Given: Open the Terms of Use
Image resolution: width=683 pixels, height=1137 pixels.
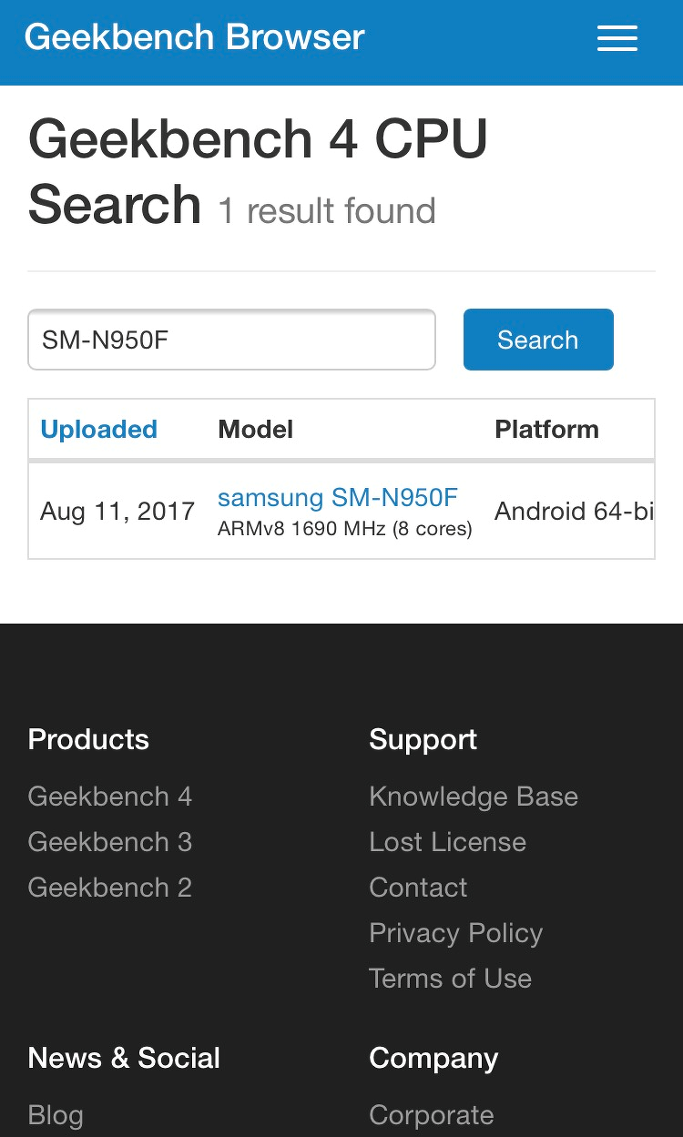Looking at the screenshot, I should [450, 978].
